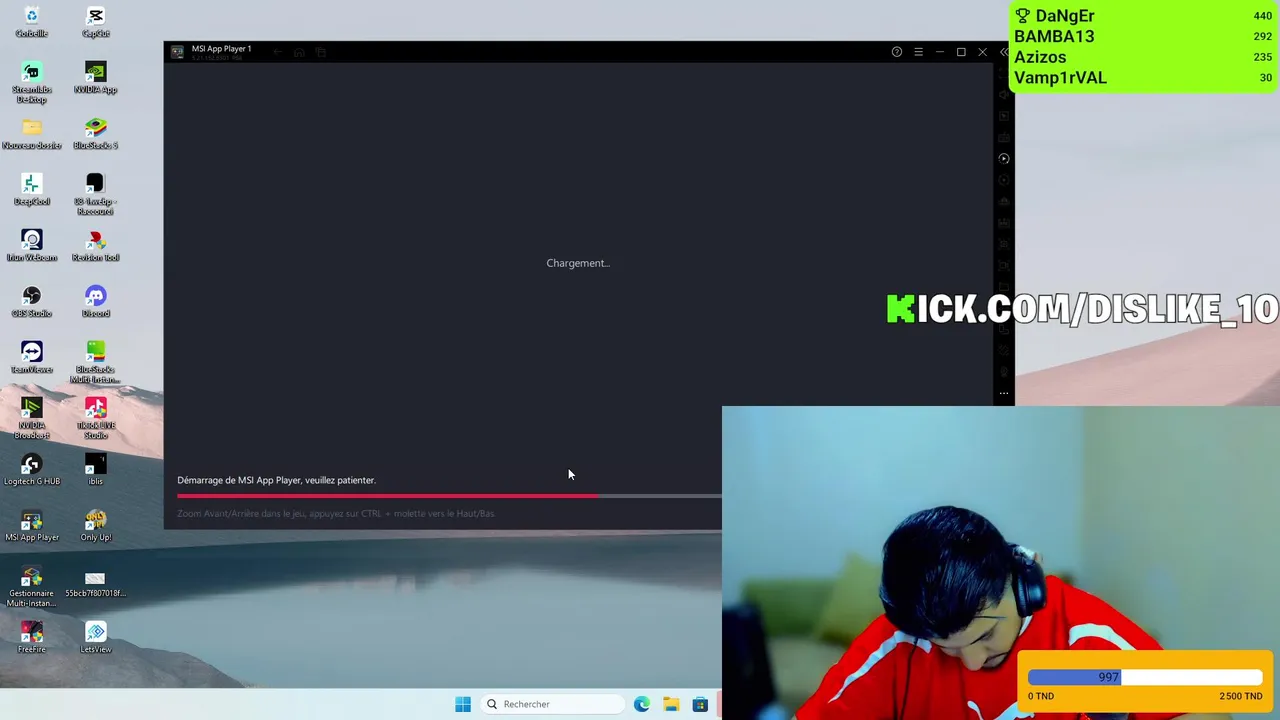Click the Chargement... loading text

pyautogui.click(x=578, y=263)
